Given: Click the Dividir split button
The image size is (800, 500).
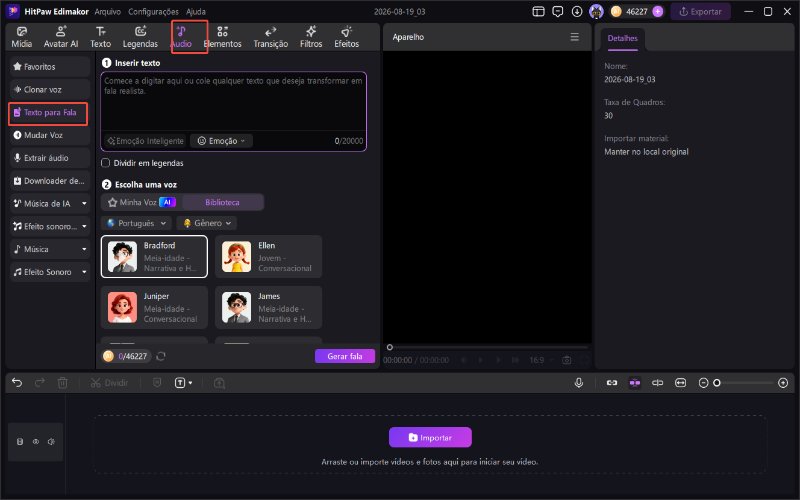Looking at the screenshot, I should click(x=109, y=383).
